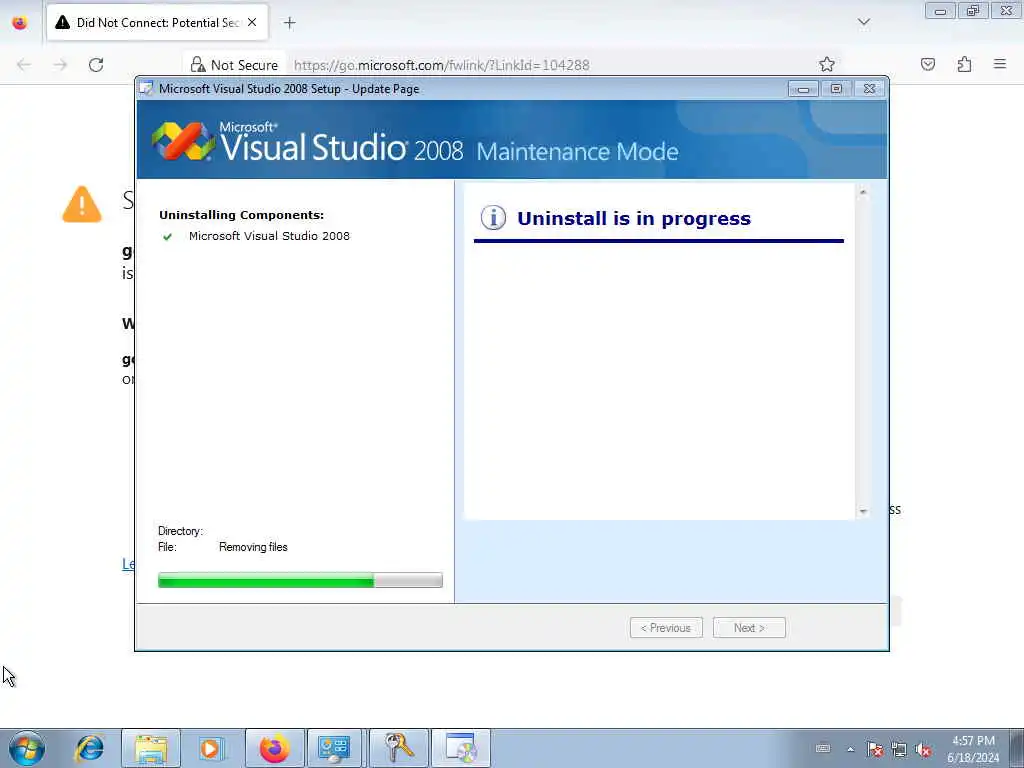The width and height of the screenshot is (1024, 768).
Task: Select the Did Not Connect tab
Action: pyautogui.click(x=157, y=22)
